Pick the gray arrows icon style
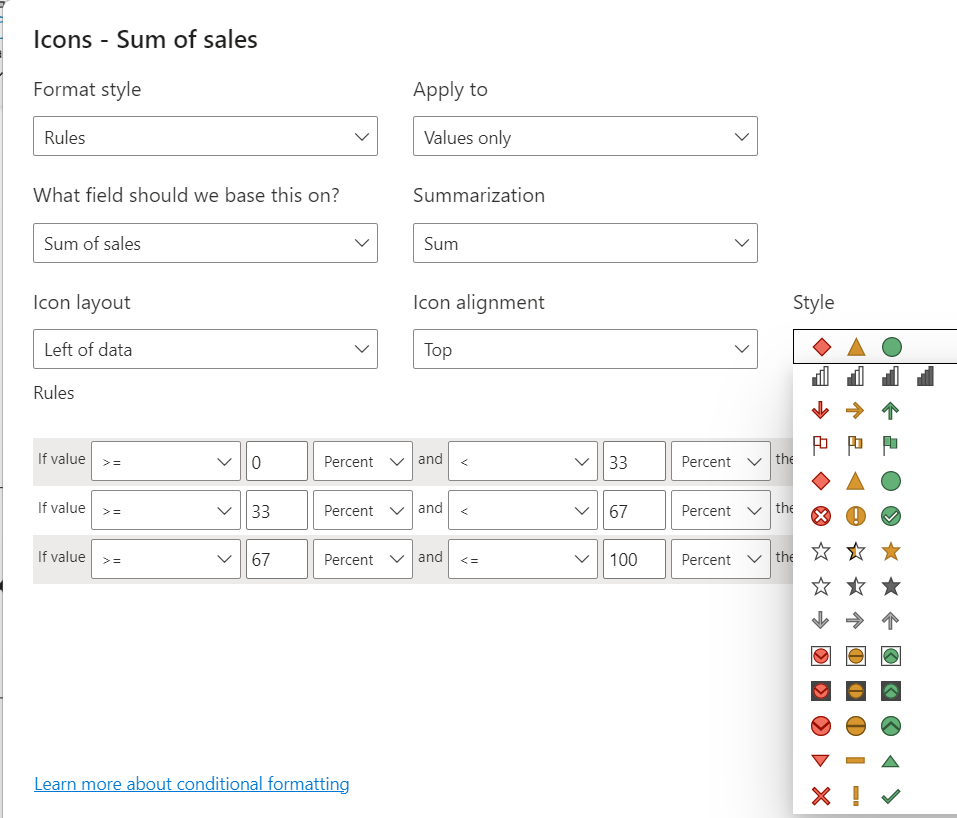 856,621
